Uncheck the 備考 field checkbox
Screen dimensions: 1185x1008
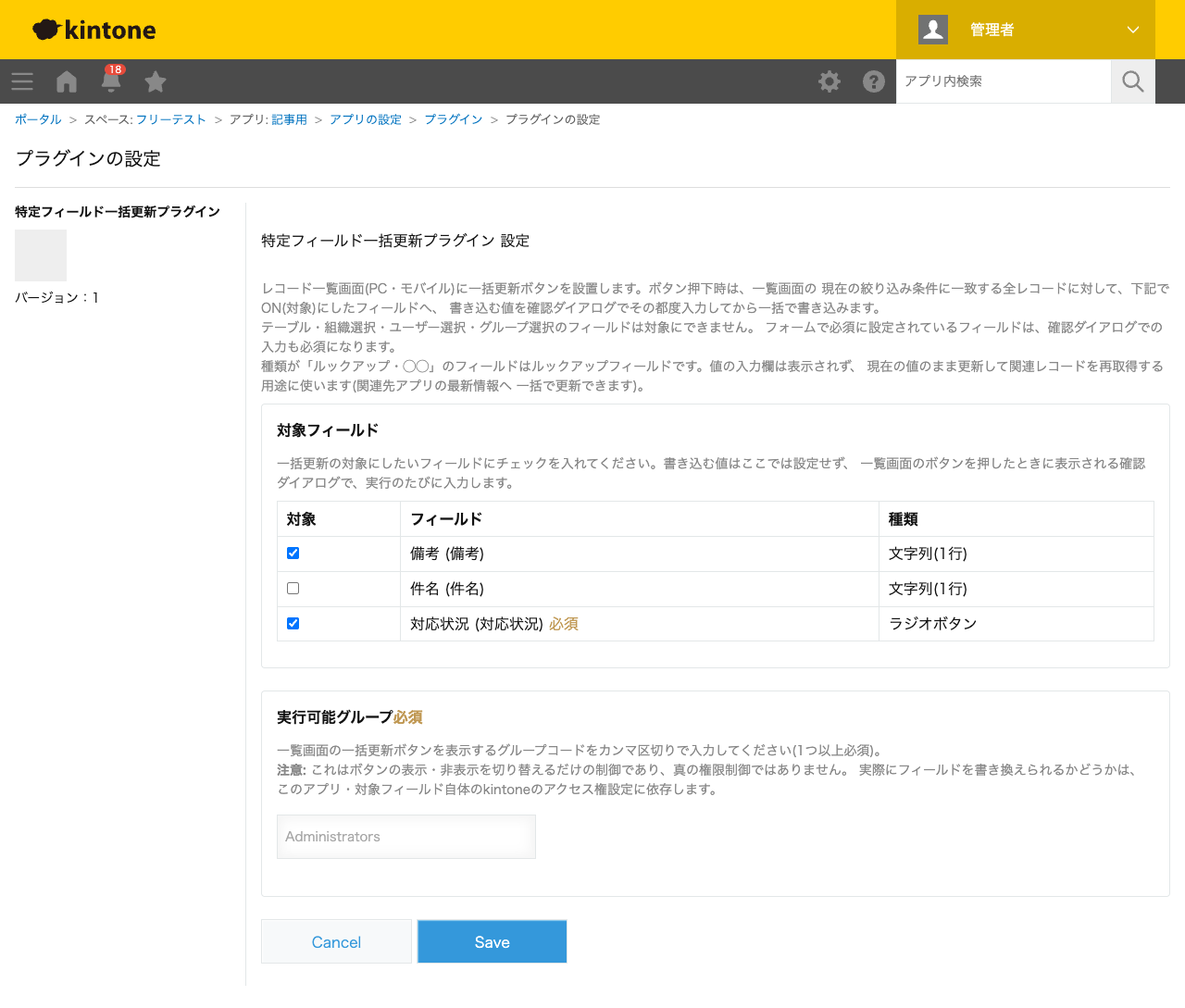click(293, 554)
